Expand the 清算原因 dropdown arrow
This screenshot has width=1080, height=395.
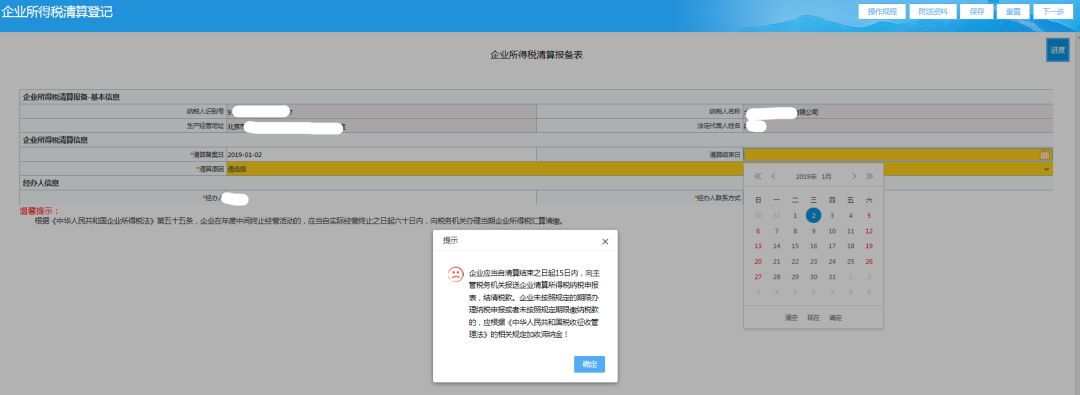point(1046,169)
